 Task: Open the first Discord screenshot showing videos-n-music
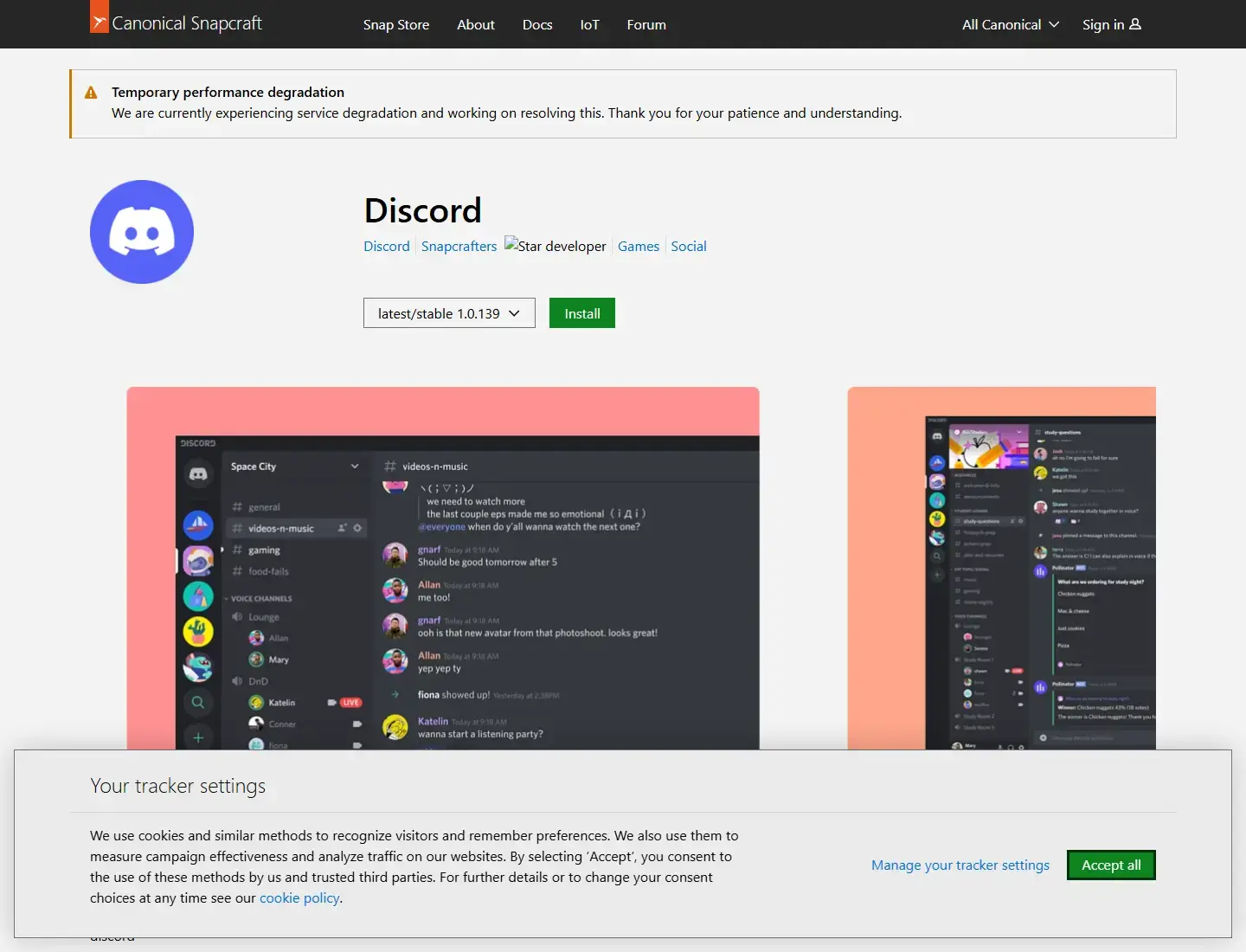click(x=443, y=569)
